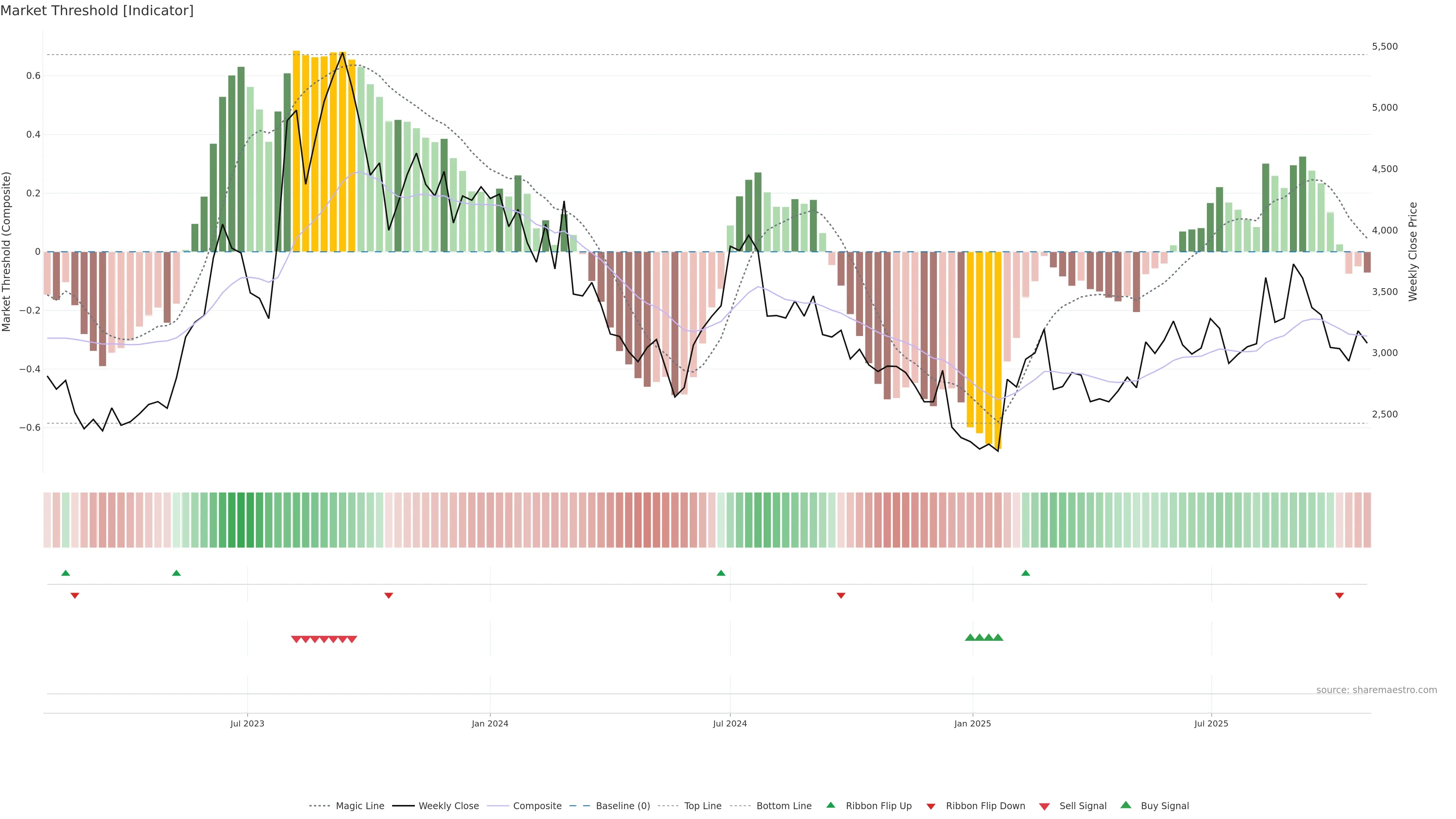Viewport: 1456px width, 819px height.
Task: Select the ribbon flip up marker after Jan 2025
Action: click(1025, 573)
